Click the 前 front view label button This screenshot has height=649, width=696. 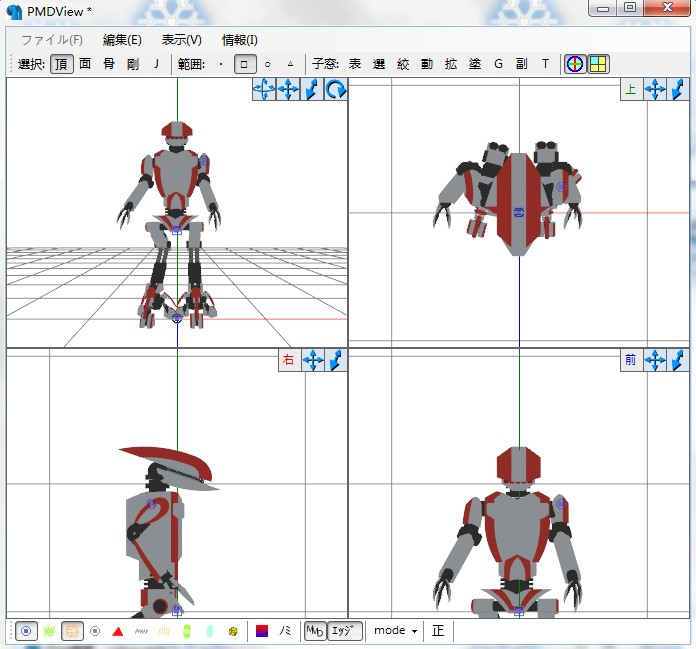[631, 360]
